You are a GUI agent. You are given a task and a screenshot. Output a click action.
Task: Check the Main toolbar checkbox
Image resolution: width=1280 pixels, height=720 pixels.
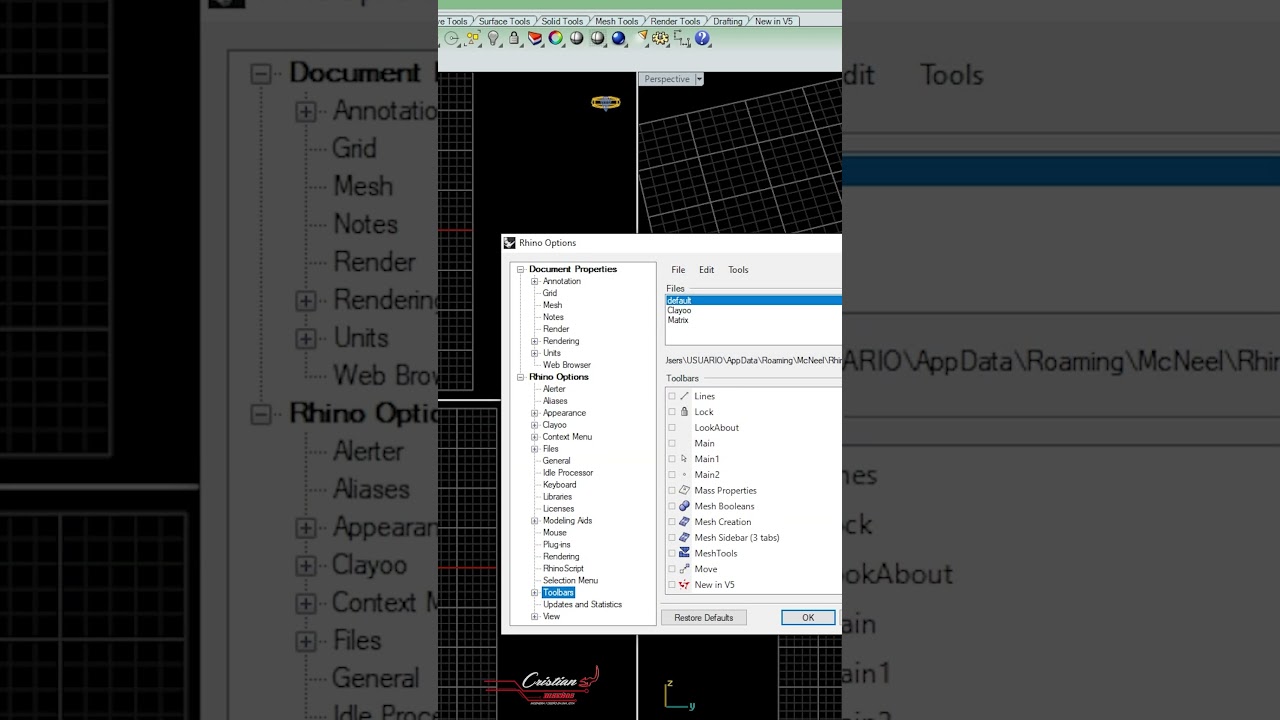672,443
